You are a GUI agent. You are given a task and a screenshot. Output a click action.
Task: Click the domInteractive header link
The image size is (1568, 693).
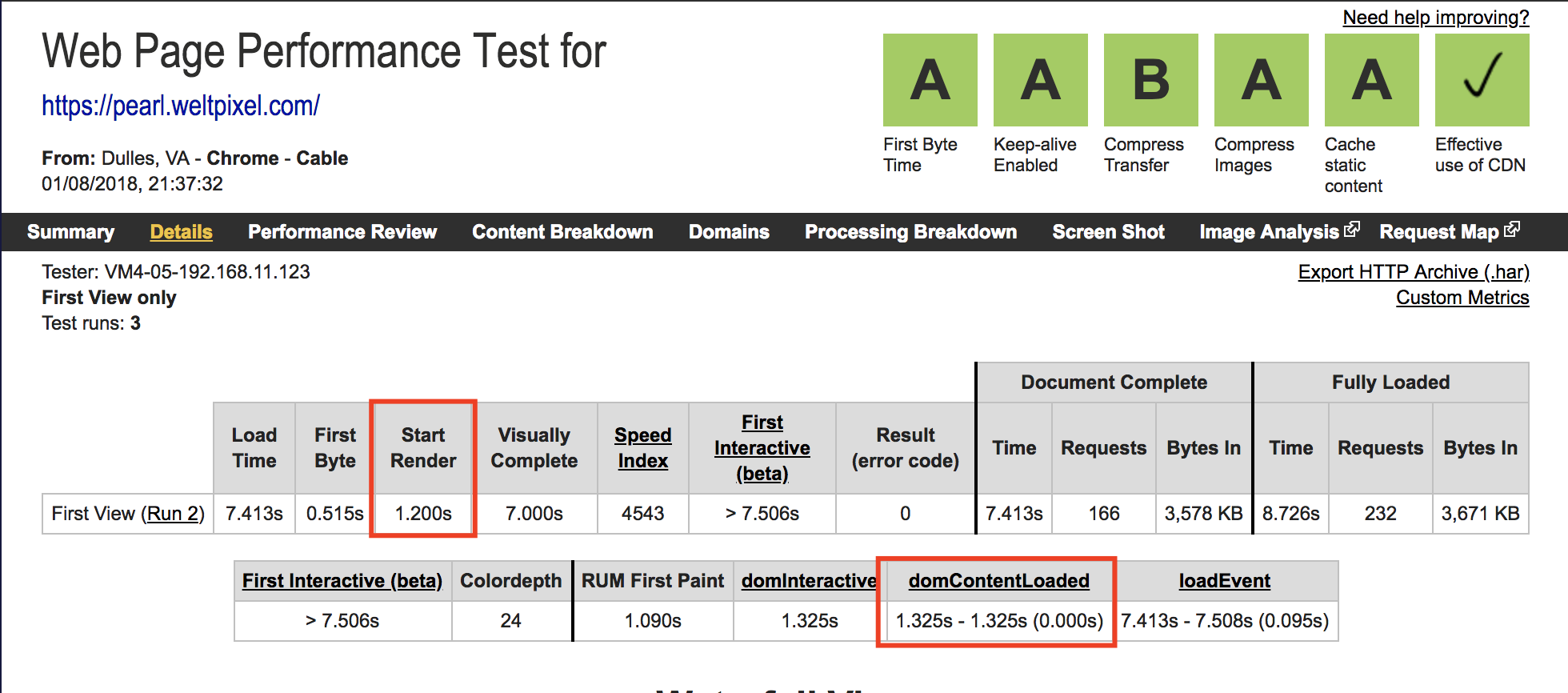tap(809, 581)
